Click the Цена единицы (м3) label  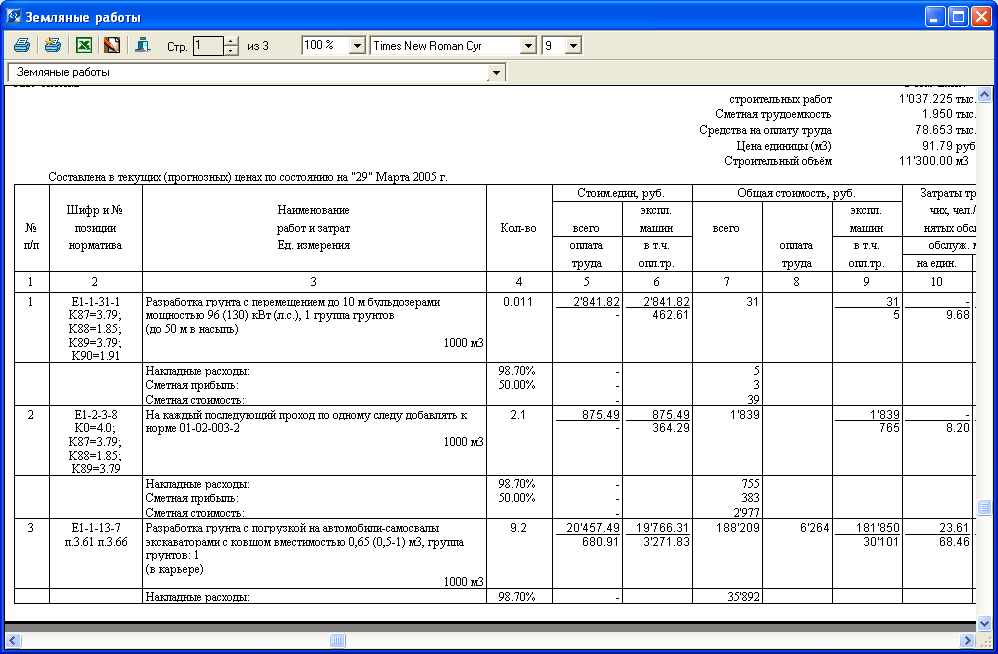click(x=784, y=146)
